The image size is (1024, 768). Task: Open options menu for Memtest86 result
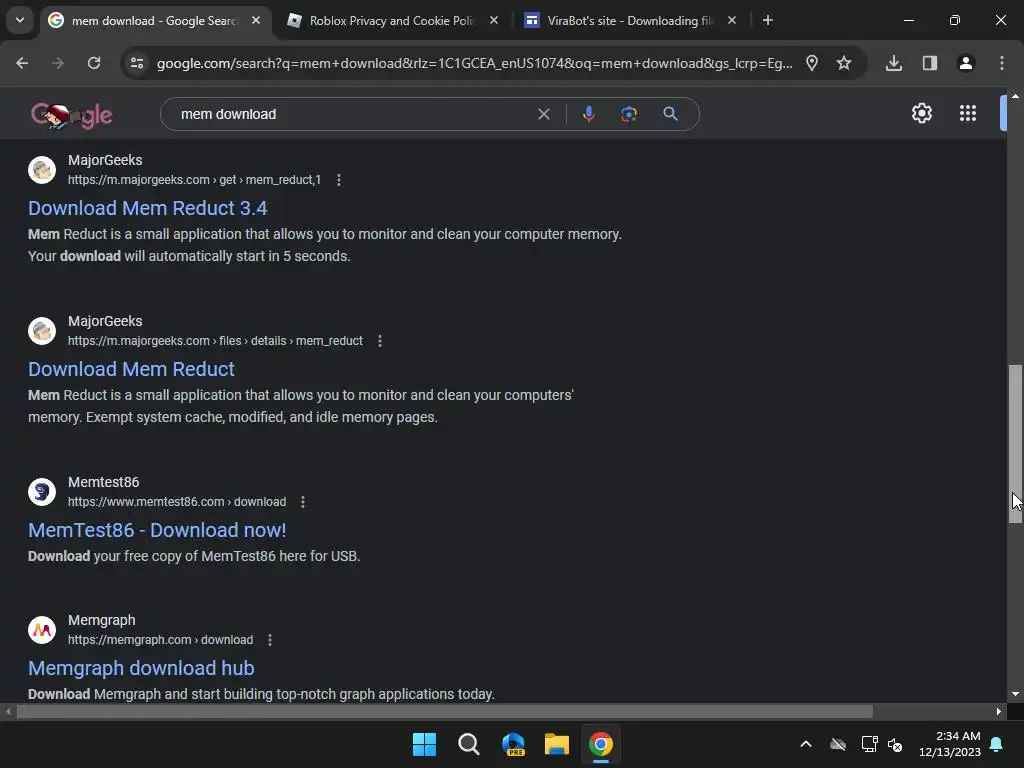coord(302,502)
